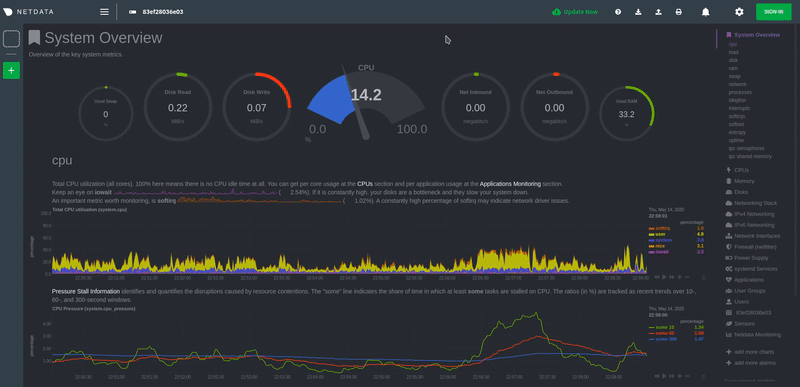Open CPUs section lightning icon
The width and height of the screenshot is (800, 387).
click(728, 170)
